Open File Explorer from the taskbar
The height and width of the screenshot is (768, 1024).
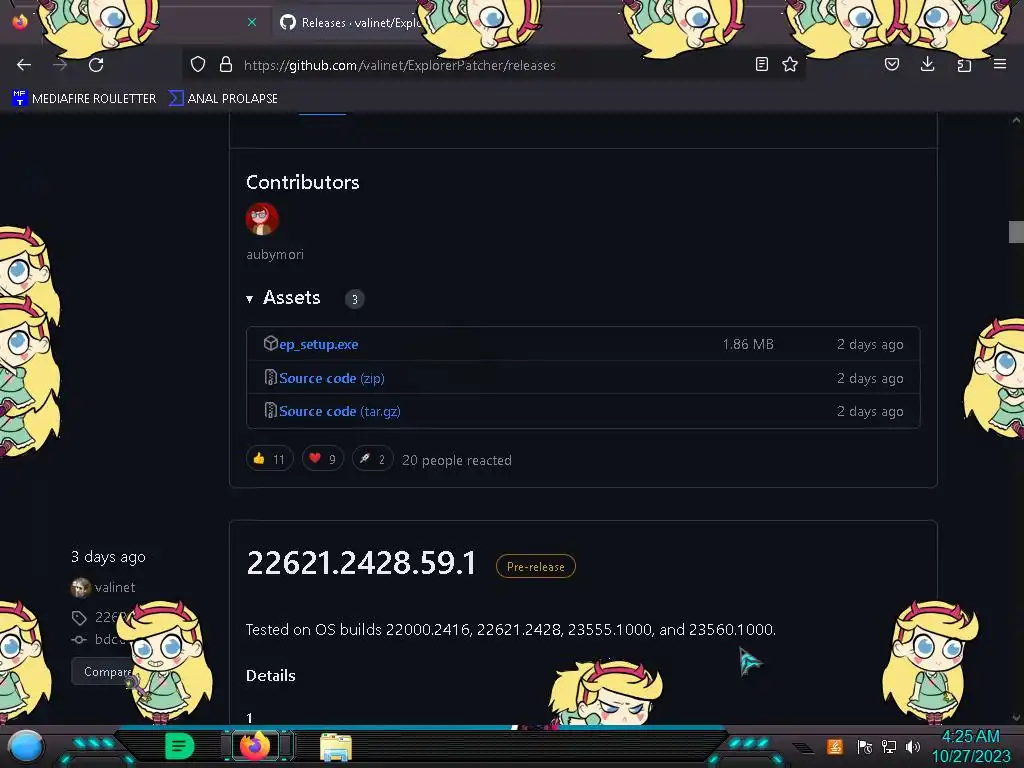click(x=336, y=747)
